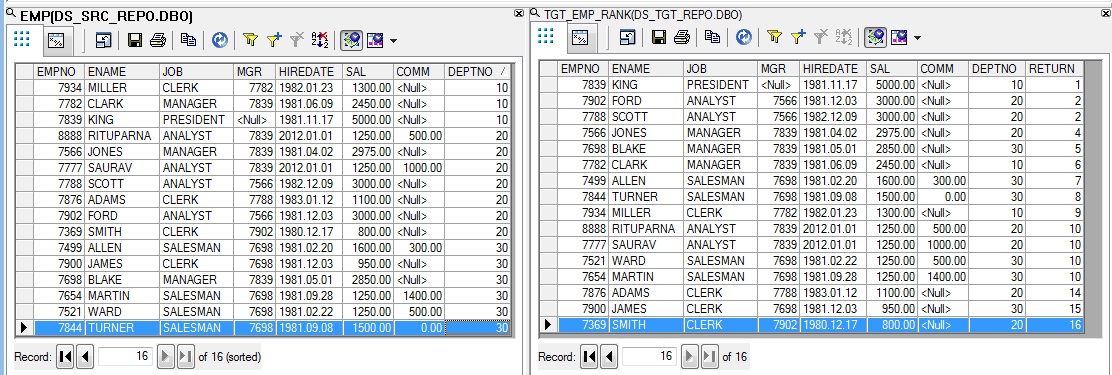Expand dropdown arrow in TGT_EMP_RANK toolbar
Viewport: 1112px width, 375px height.
tap(917, 38)
